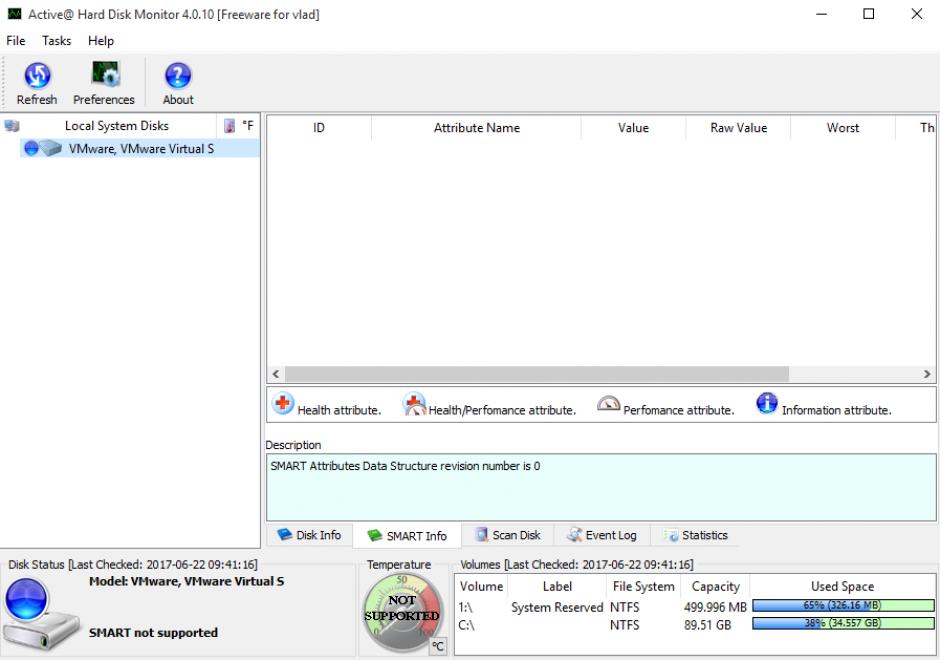Click the Temperature gauge showing NOT SUPPORTED

402,613
